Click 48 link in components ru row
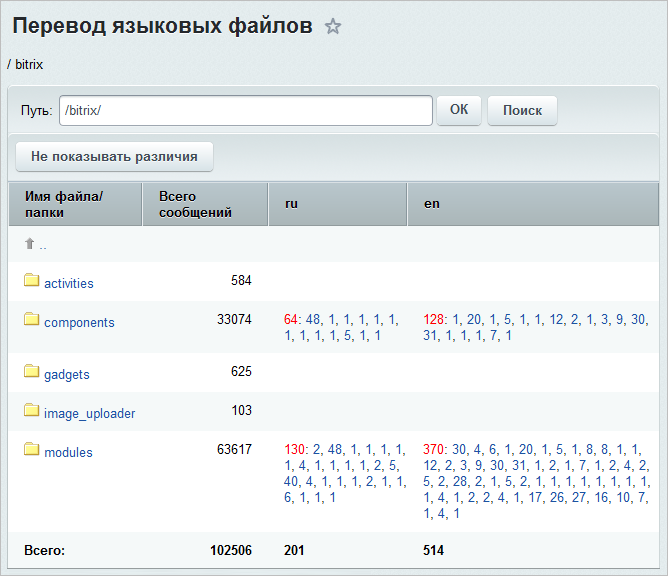668x576 pixels. coord(313,320)
